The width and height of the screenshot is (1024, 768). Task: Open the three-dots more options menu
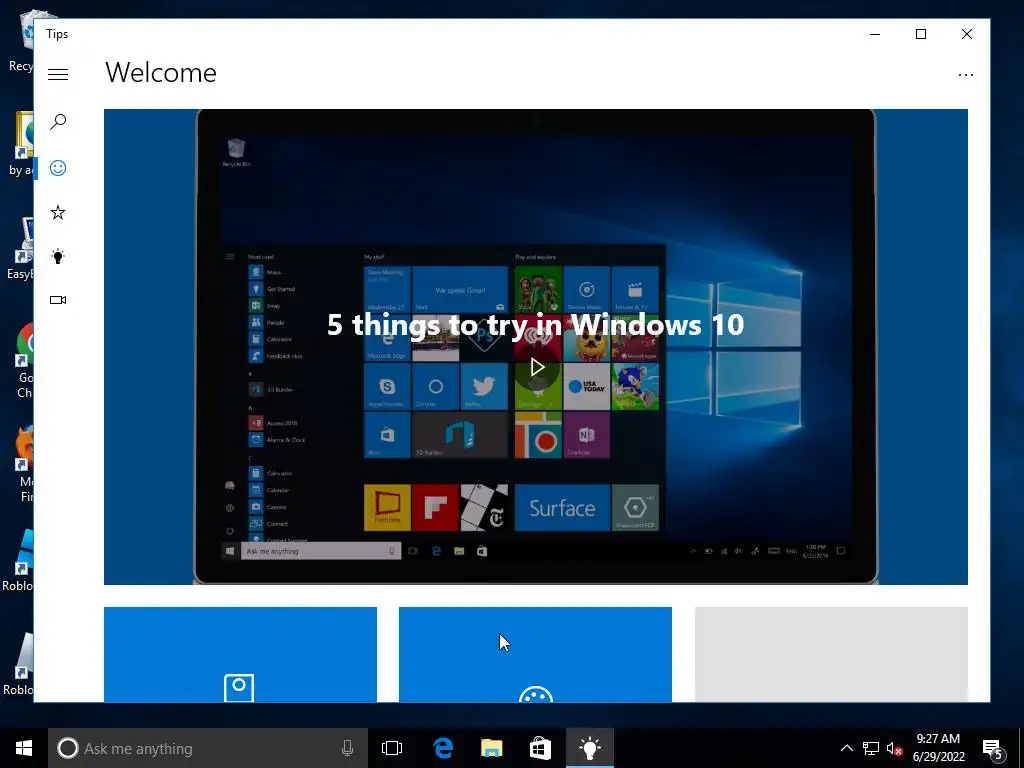pyautogui.click(x=966, y=75)
